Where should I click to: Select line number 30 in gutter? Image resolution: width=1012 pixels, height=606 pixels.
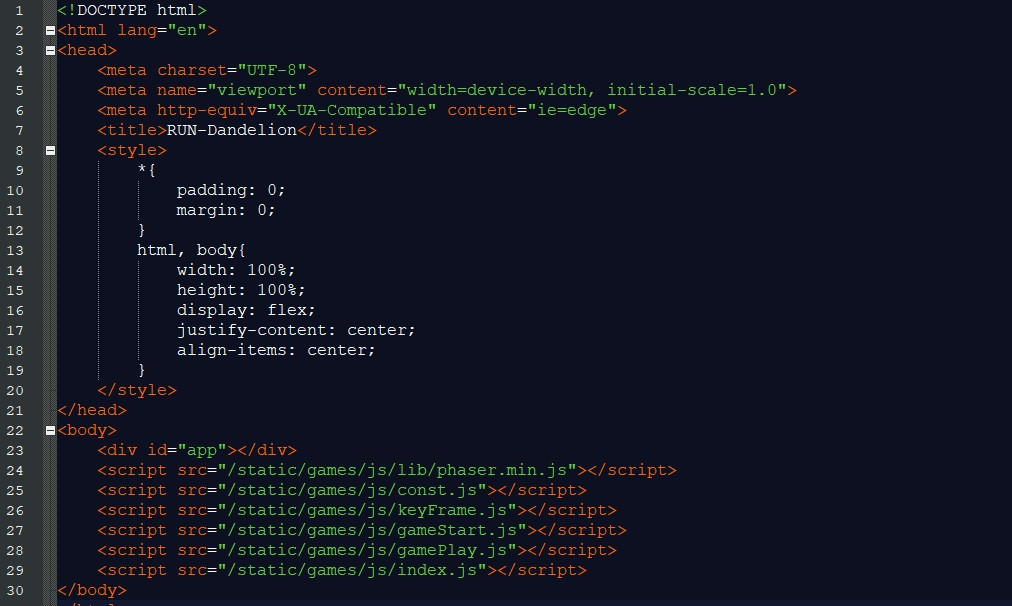(x=15, y=591)
